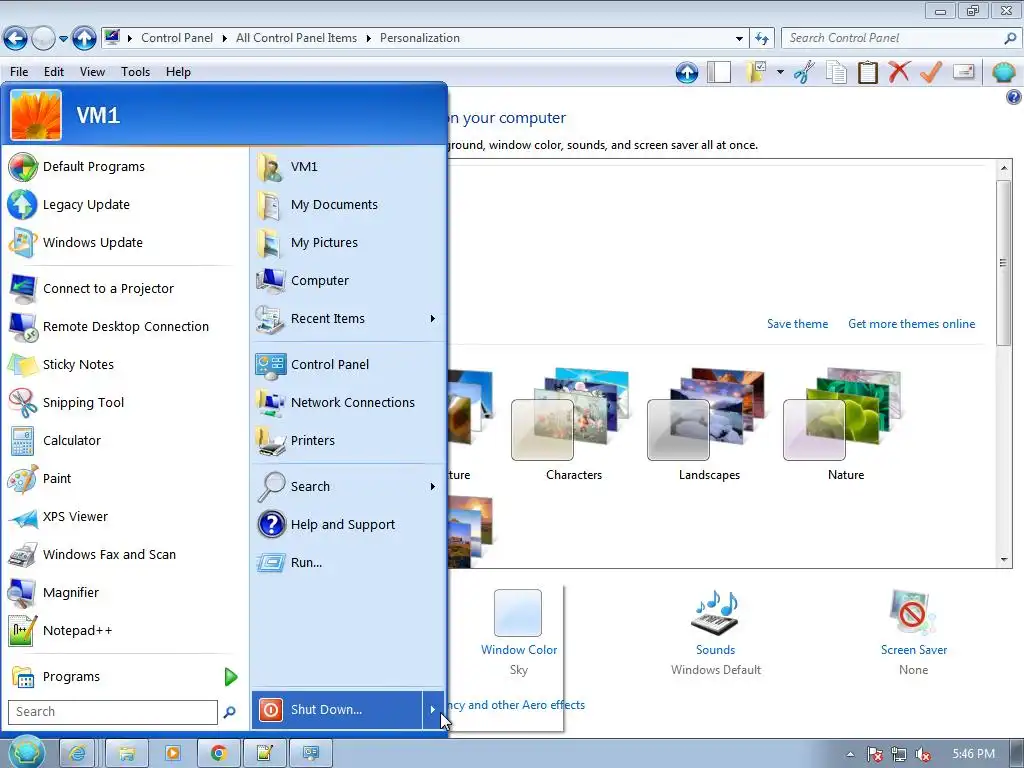The image size is (1024, 768).
Task: Launch the Snipping Tool
Action: tap(124, 402)
